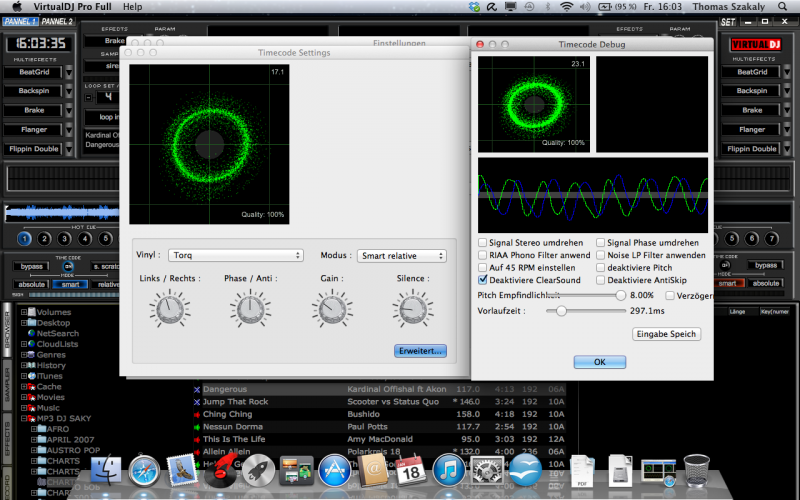Viewport: 800px width, 500px height.
Task: Open Calendar icon showing 18 in Dock
Action: [x=411, y=470]
